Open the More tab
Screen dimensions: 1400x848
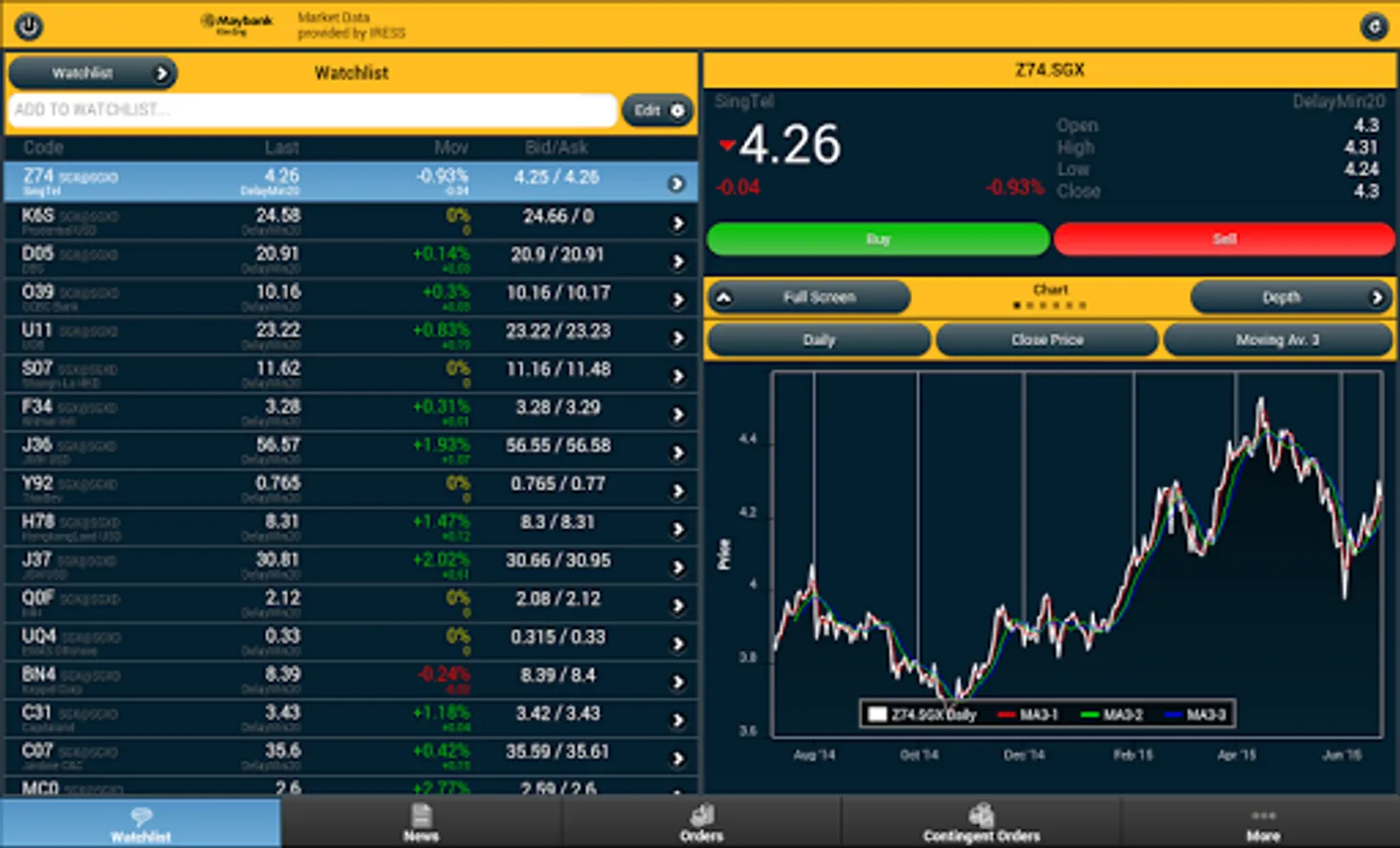[x=1262, y=823]
